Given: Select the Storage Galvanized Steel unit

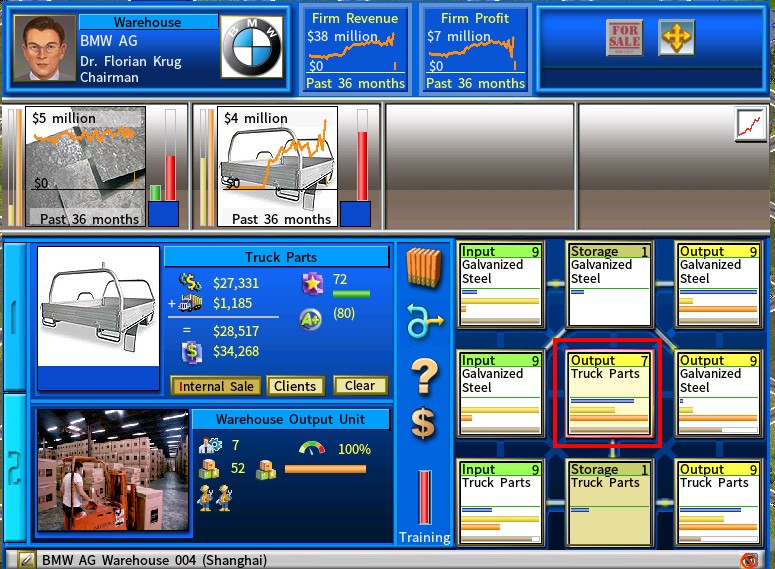Looking at the screenshot, I should 609,284.
